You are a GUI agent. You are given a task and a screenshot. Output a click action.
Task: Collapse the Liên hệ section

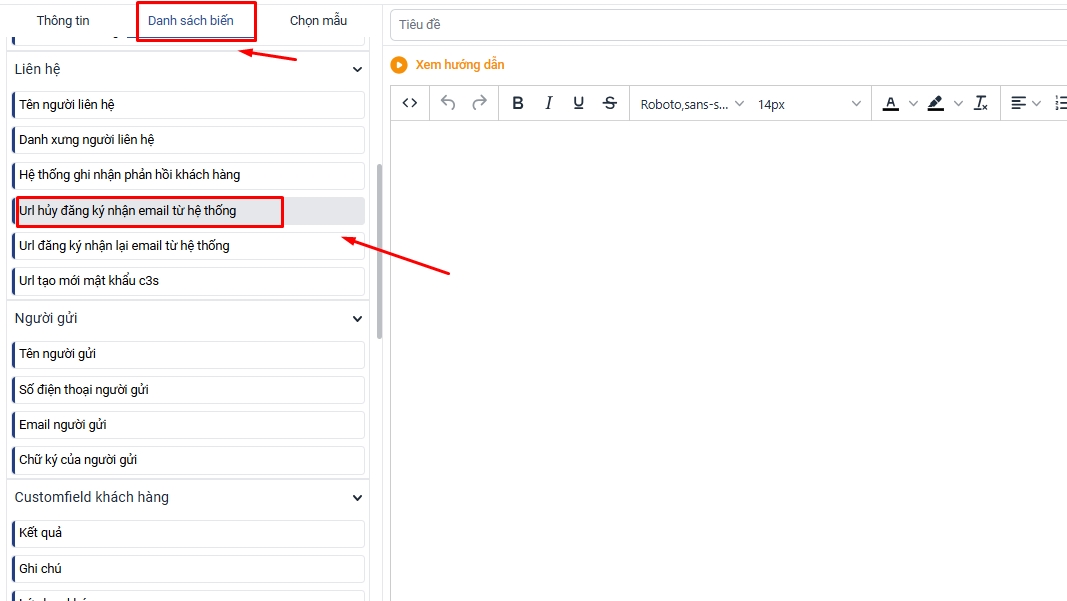(357, 70)
